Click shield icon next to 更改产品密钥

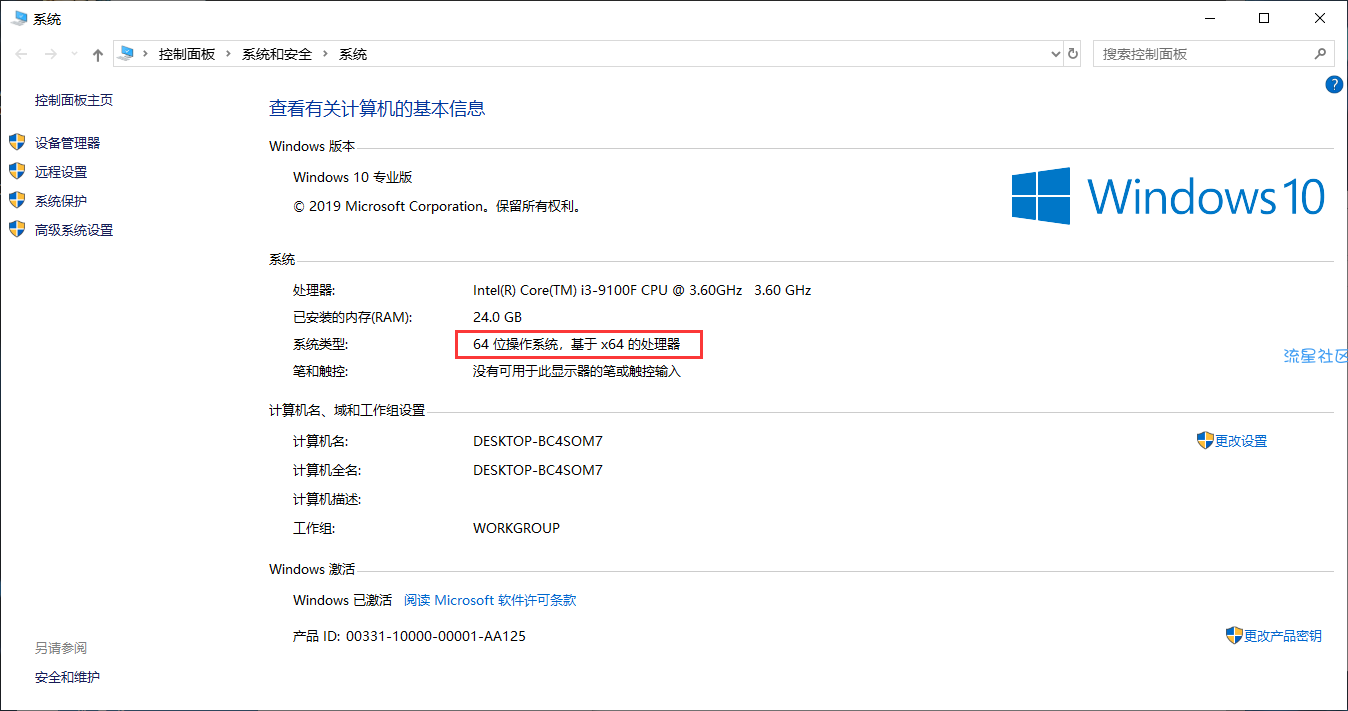pos(1234,635)
